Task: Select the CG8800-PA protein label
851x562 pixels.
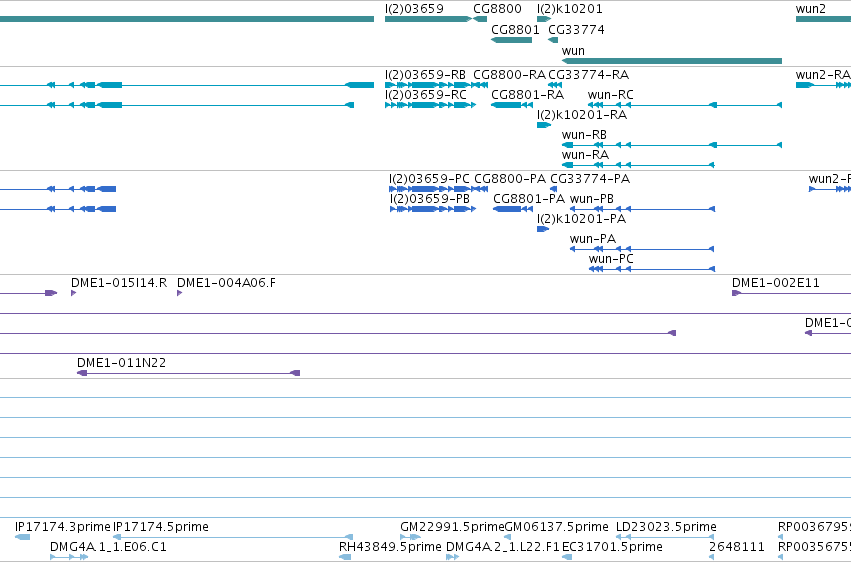Action: [x=510, y=178]
